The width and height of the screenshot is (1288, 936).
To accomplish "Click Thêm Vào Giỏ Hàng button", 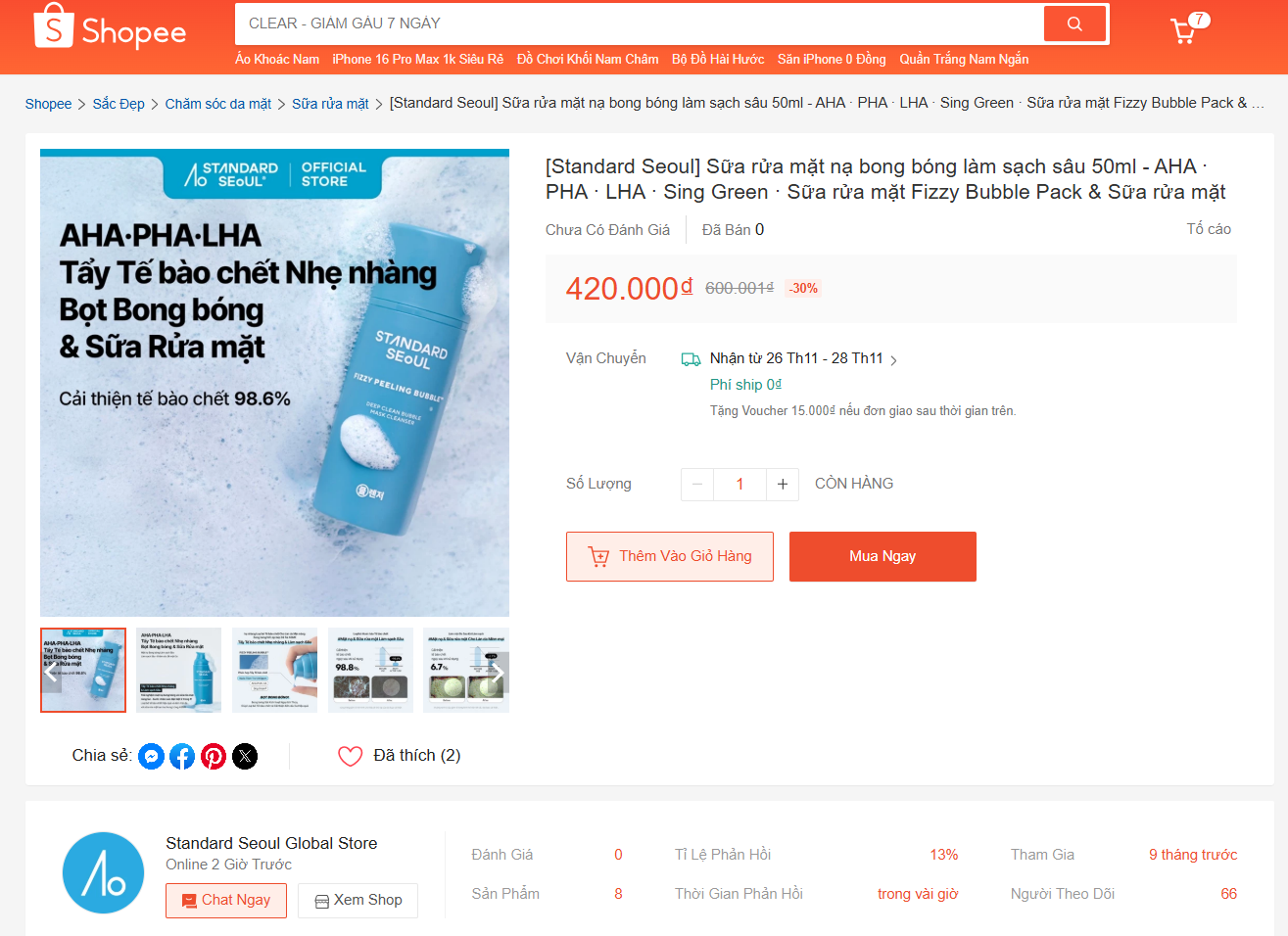I will [670, 556].
